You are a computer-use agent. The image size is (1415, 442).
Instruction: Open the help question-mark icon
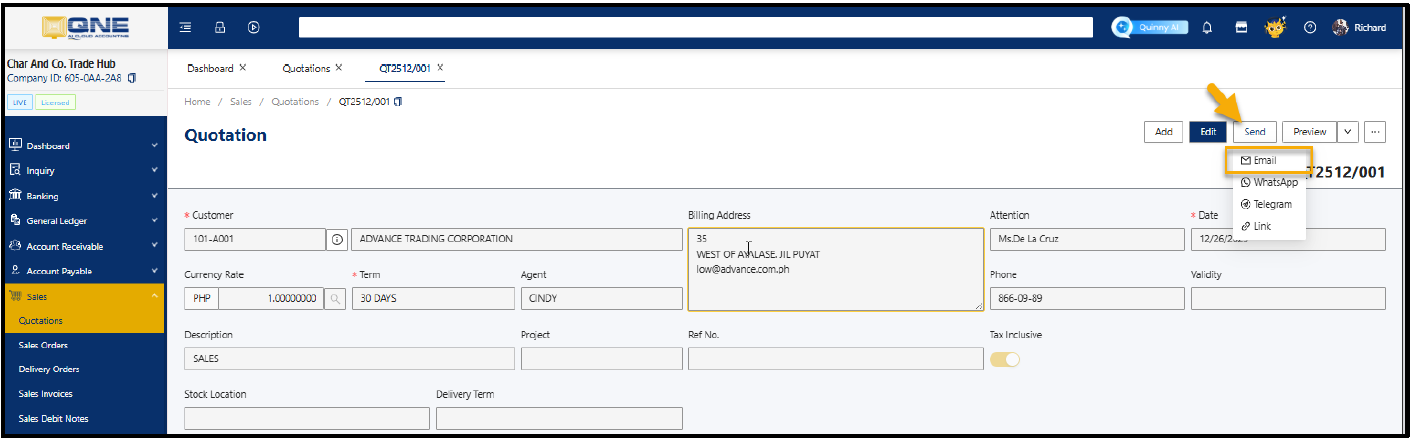point(1309,27)
